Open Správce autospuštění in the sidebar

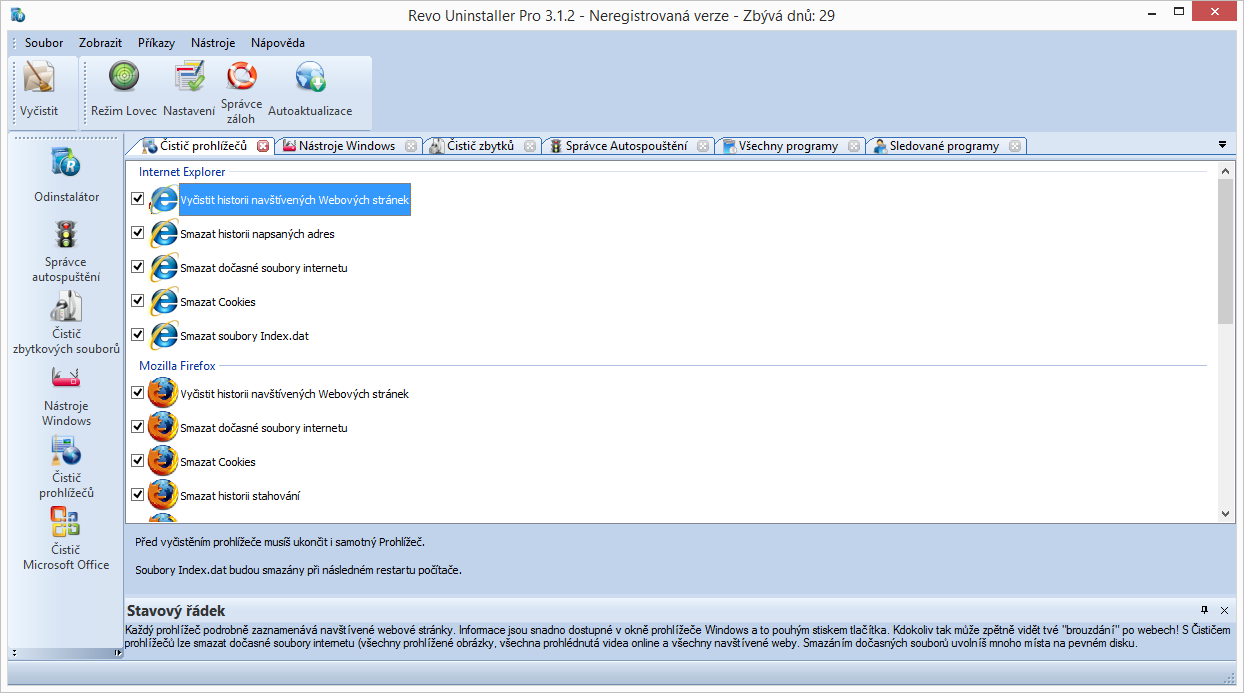coord(67,251)
